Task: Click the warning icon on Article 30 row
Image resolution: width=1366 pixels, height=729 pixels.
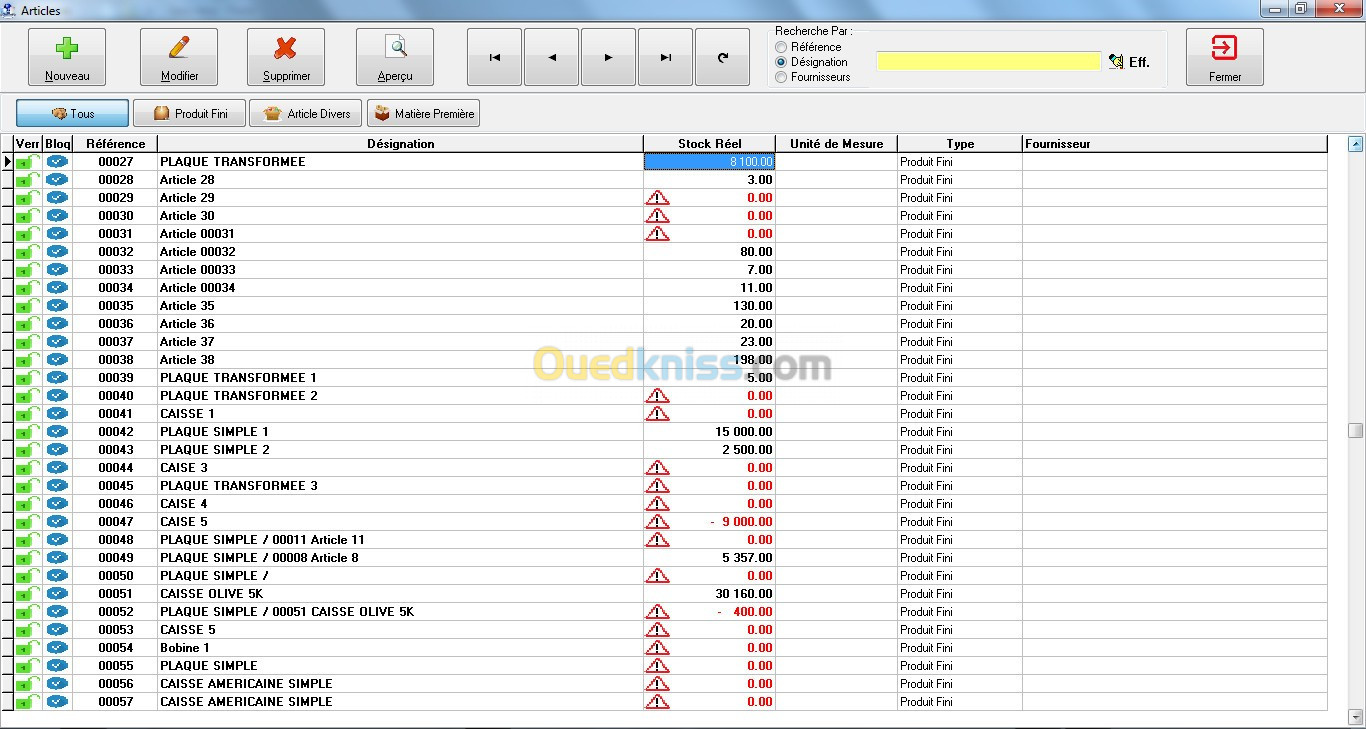Action: click(657, 216)
